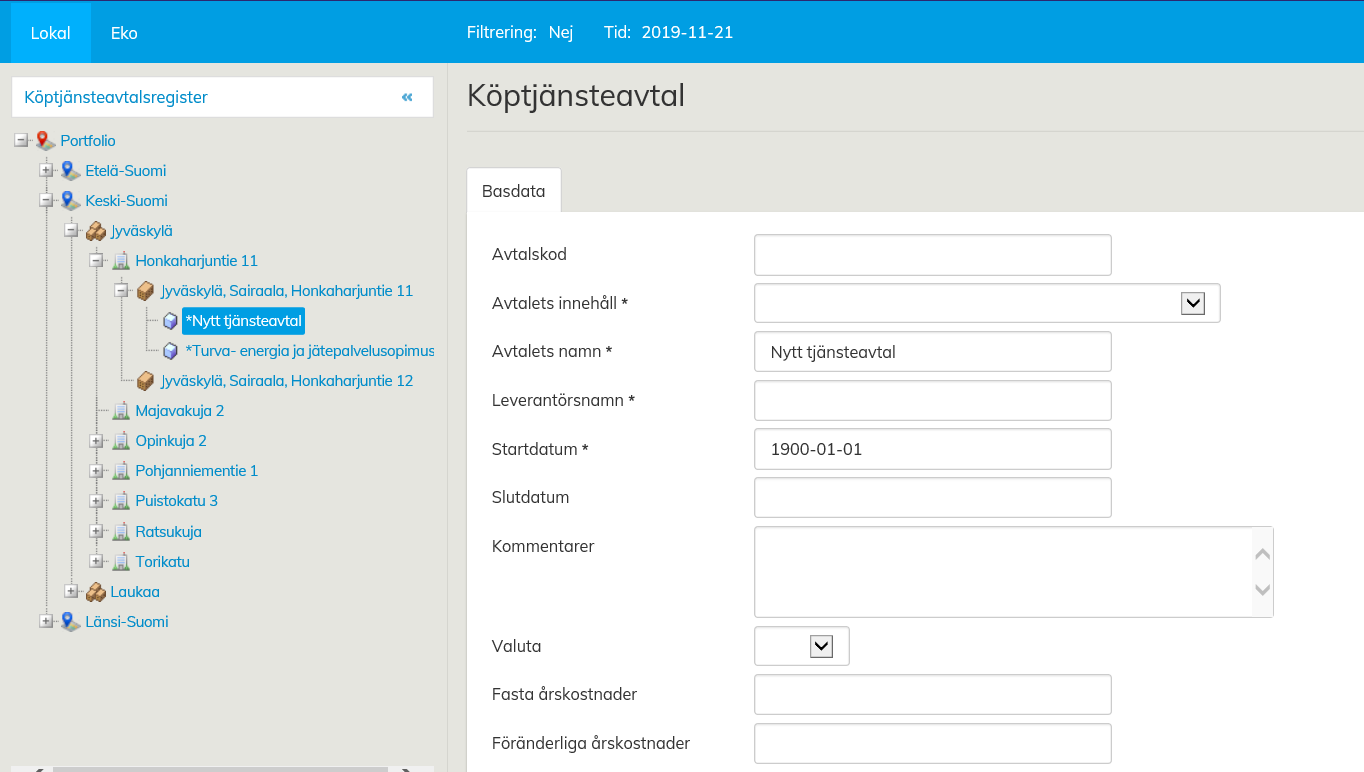Viewport: 1364px width, 772px height.
Task: Click the Etelä-Suomi region pin icon
Action: 71,171
